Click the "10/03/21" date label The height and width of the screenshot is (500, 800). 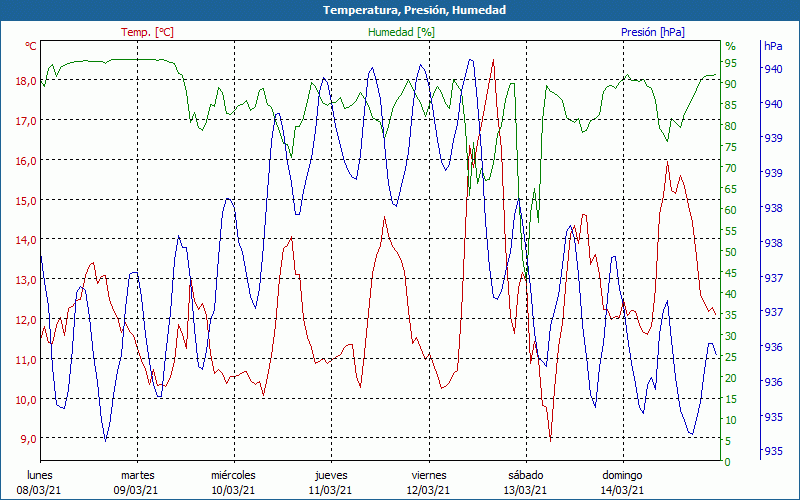coord(233,490)
